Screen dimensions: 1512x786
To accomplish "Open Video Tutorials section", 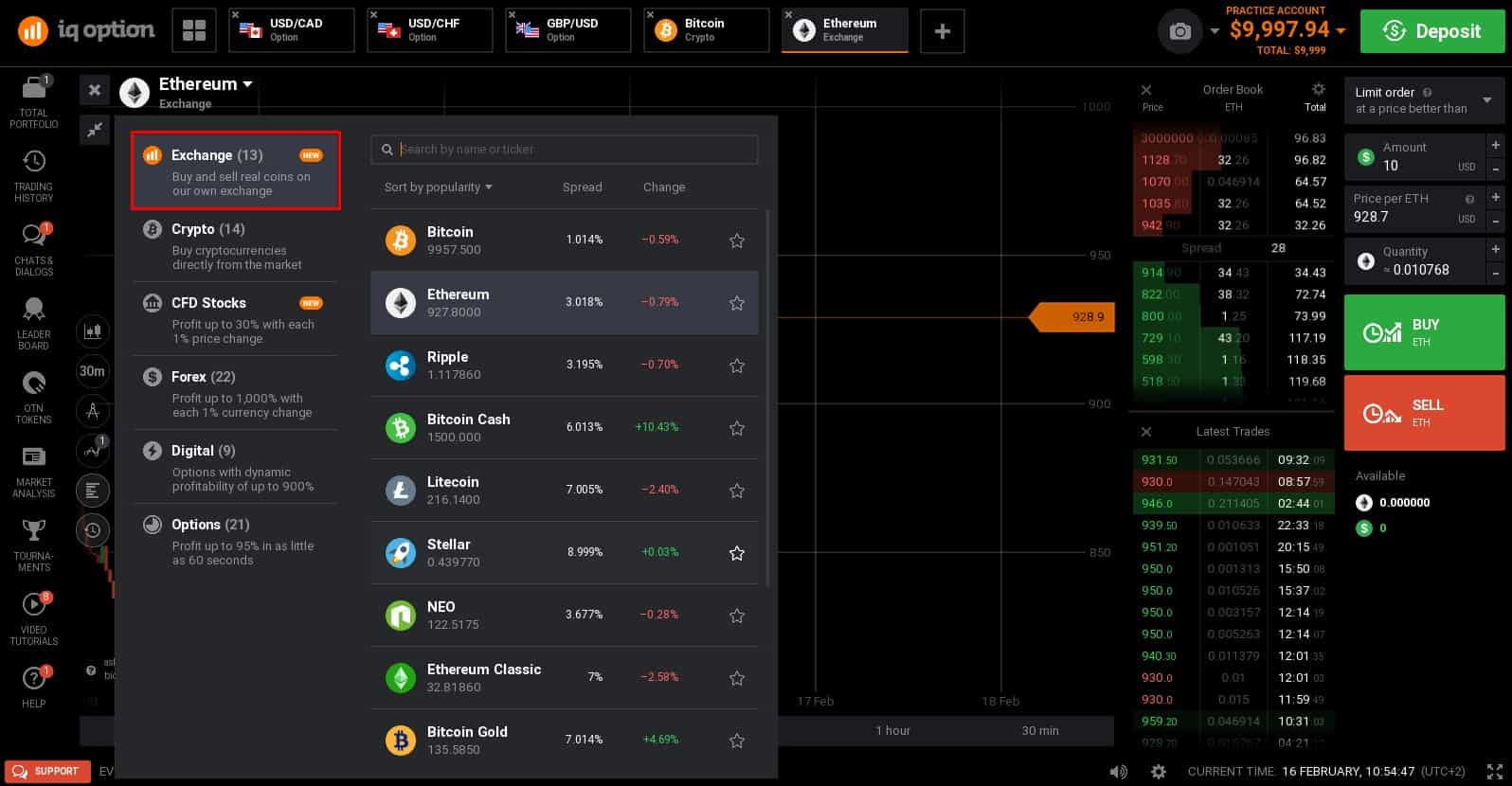I will click(34, 618).
